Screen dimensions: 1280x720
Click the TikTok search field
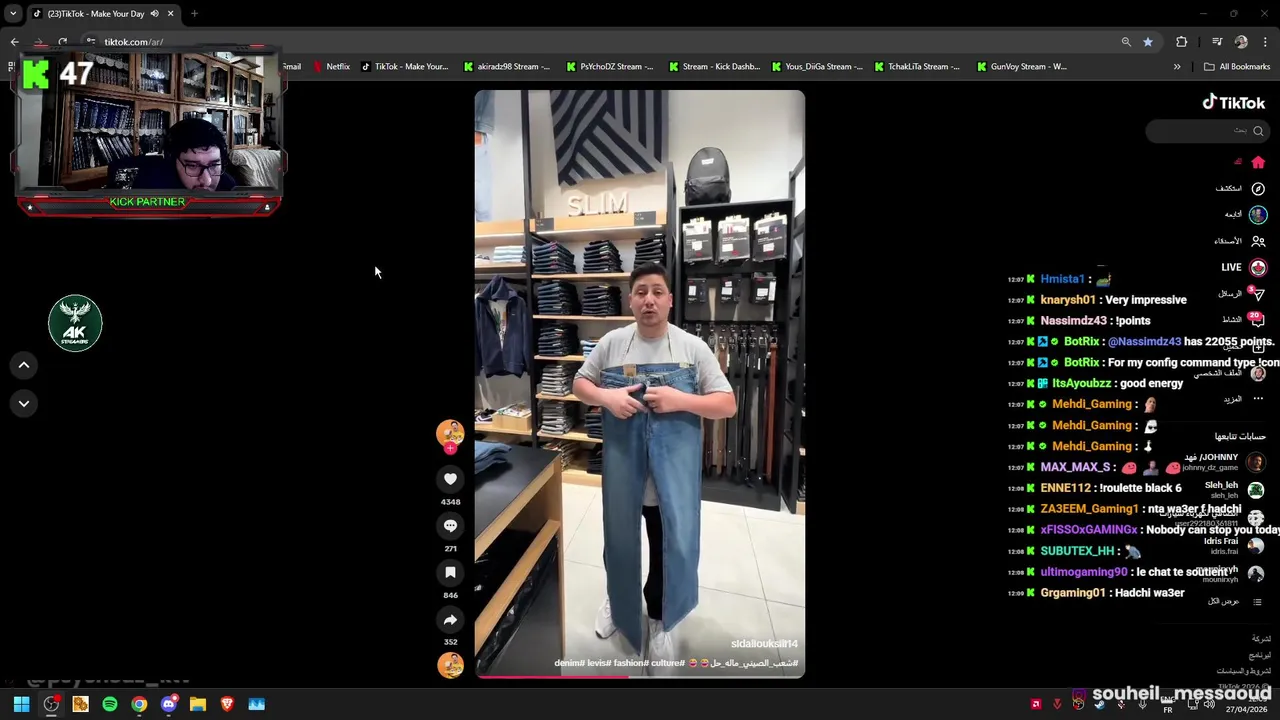1207,131
